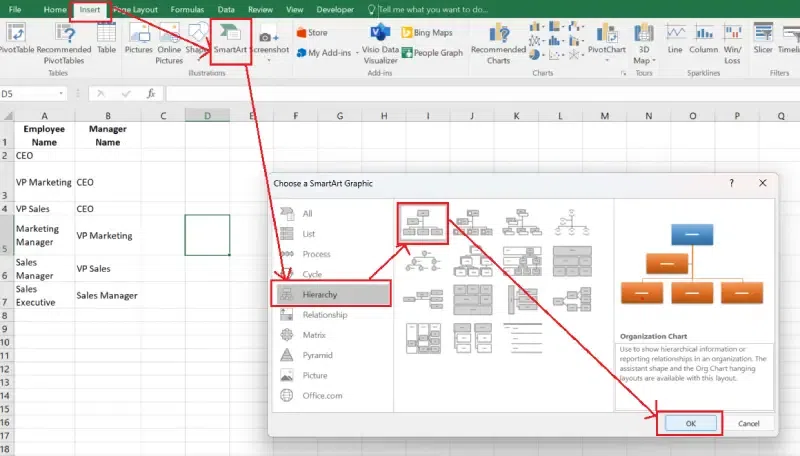Expand the My Add-ins dropdown

pyautogui.click(x=357, y=53)
